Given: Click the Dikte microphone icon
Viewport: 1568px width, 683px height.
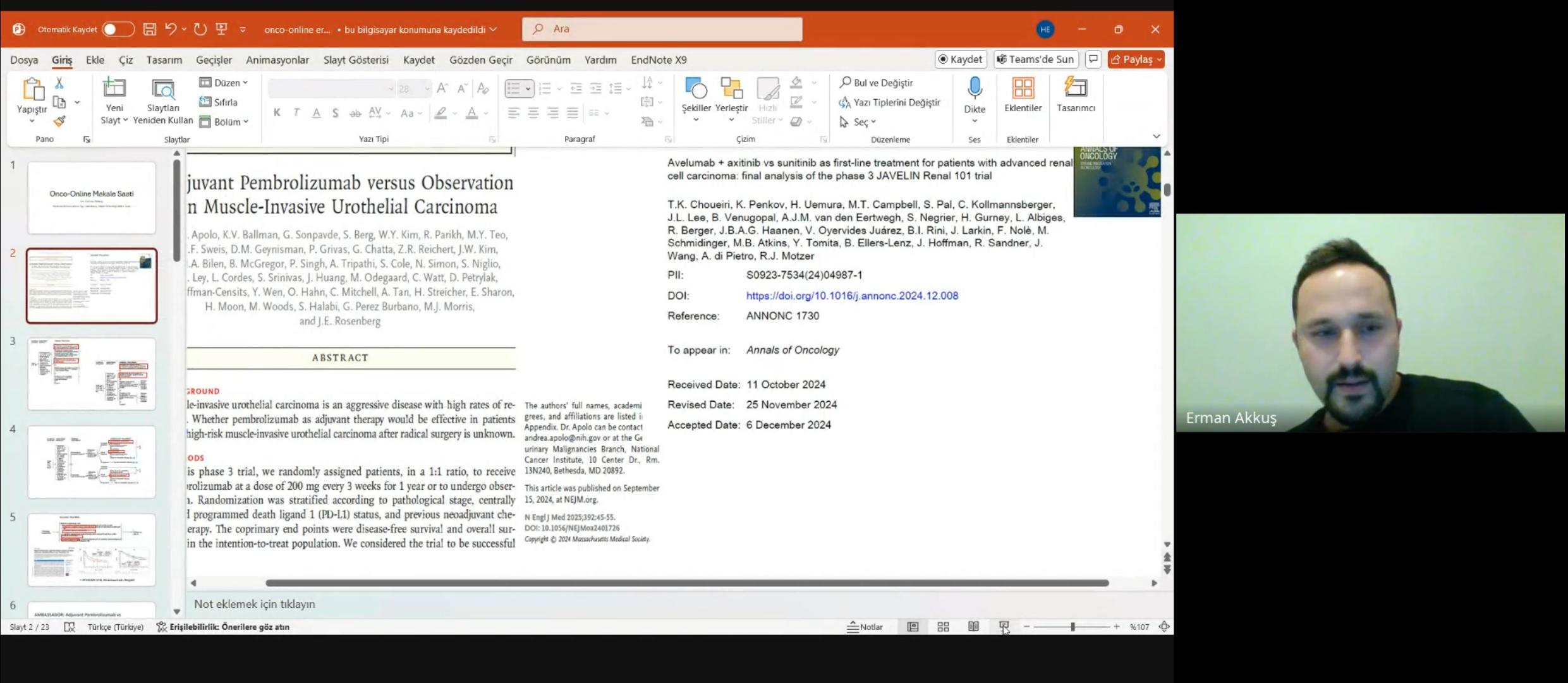Looking at the screenshot, I should coord(974,88).
